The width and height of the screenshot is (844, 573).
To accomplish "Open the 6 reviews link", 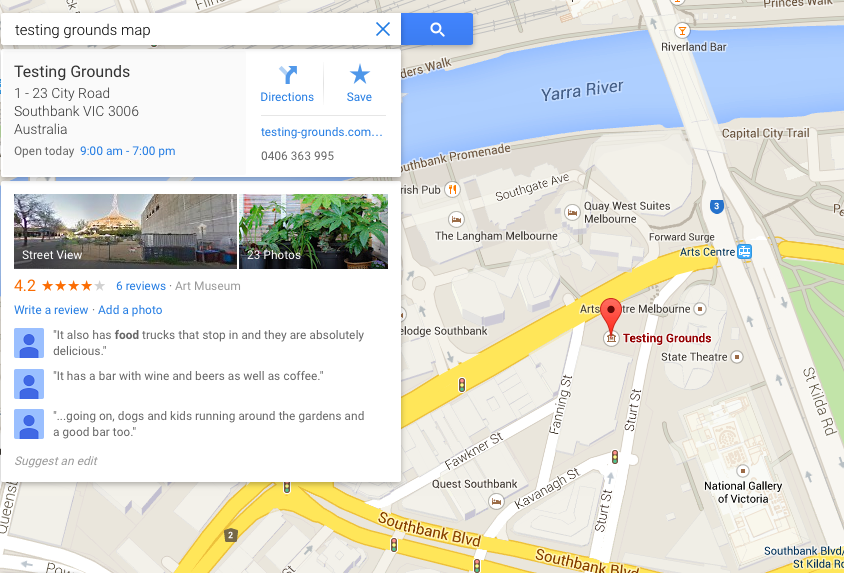I will pos(141,286).
